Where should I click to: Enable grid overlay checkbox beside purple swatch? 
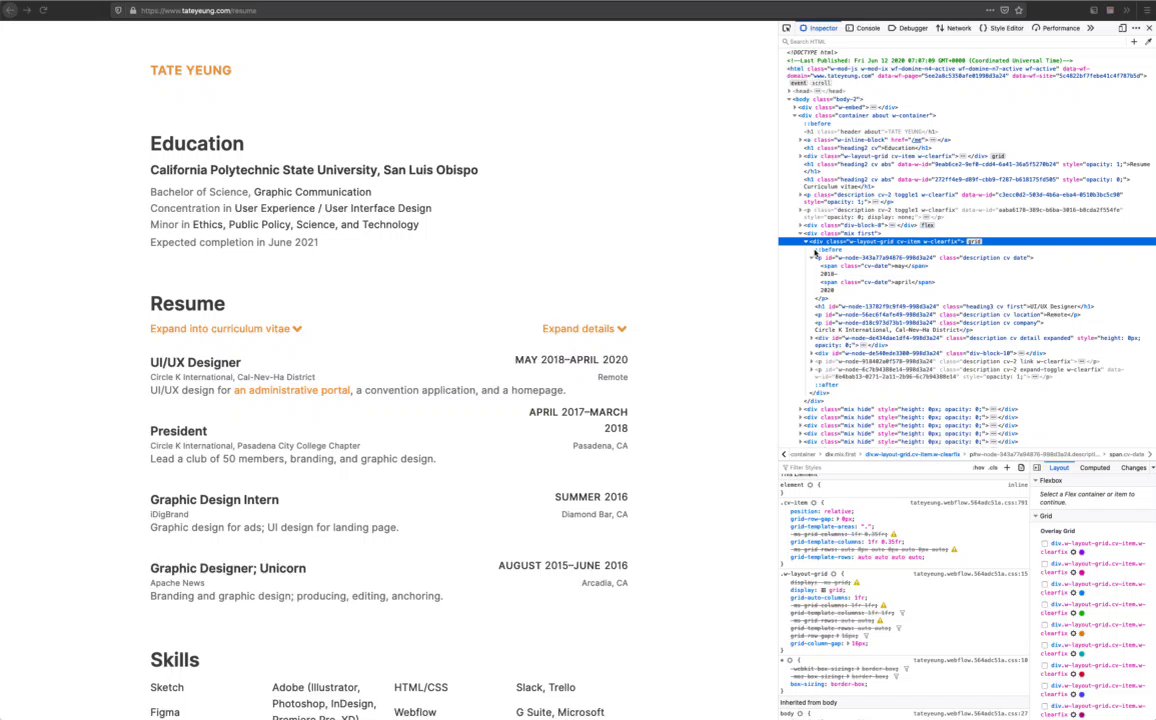(1045, 544)
